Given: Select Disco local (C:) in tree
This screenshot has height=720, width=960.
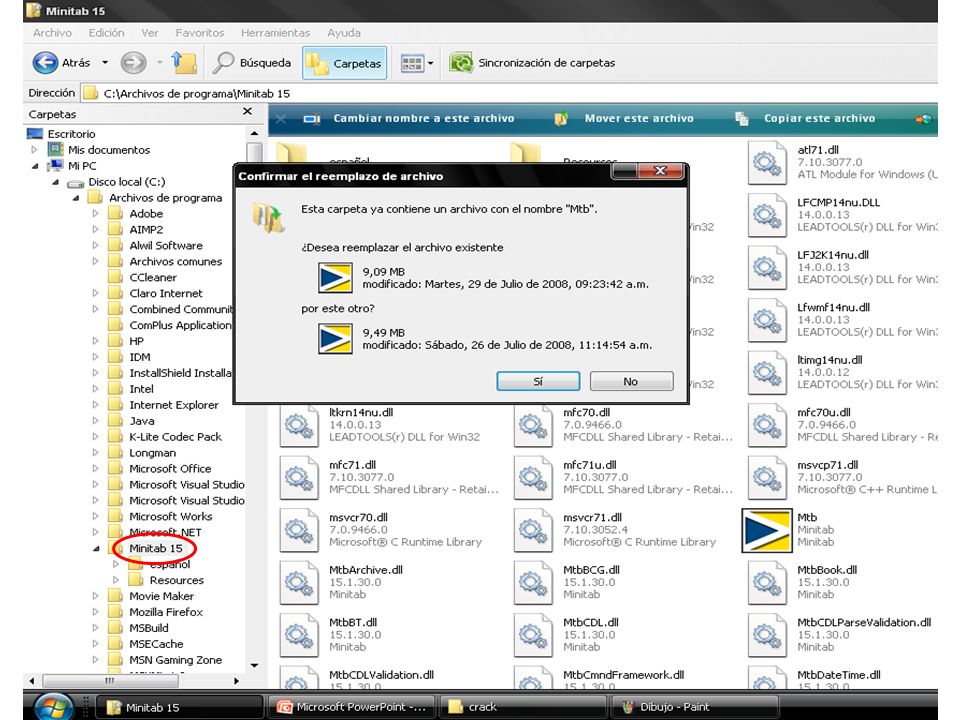Looking at the screenshot, I should click(x=127, y=182).
